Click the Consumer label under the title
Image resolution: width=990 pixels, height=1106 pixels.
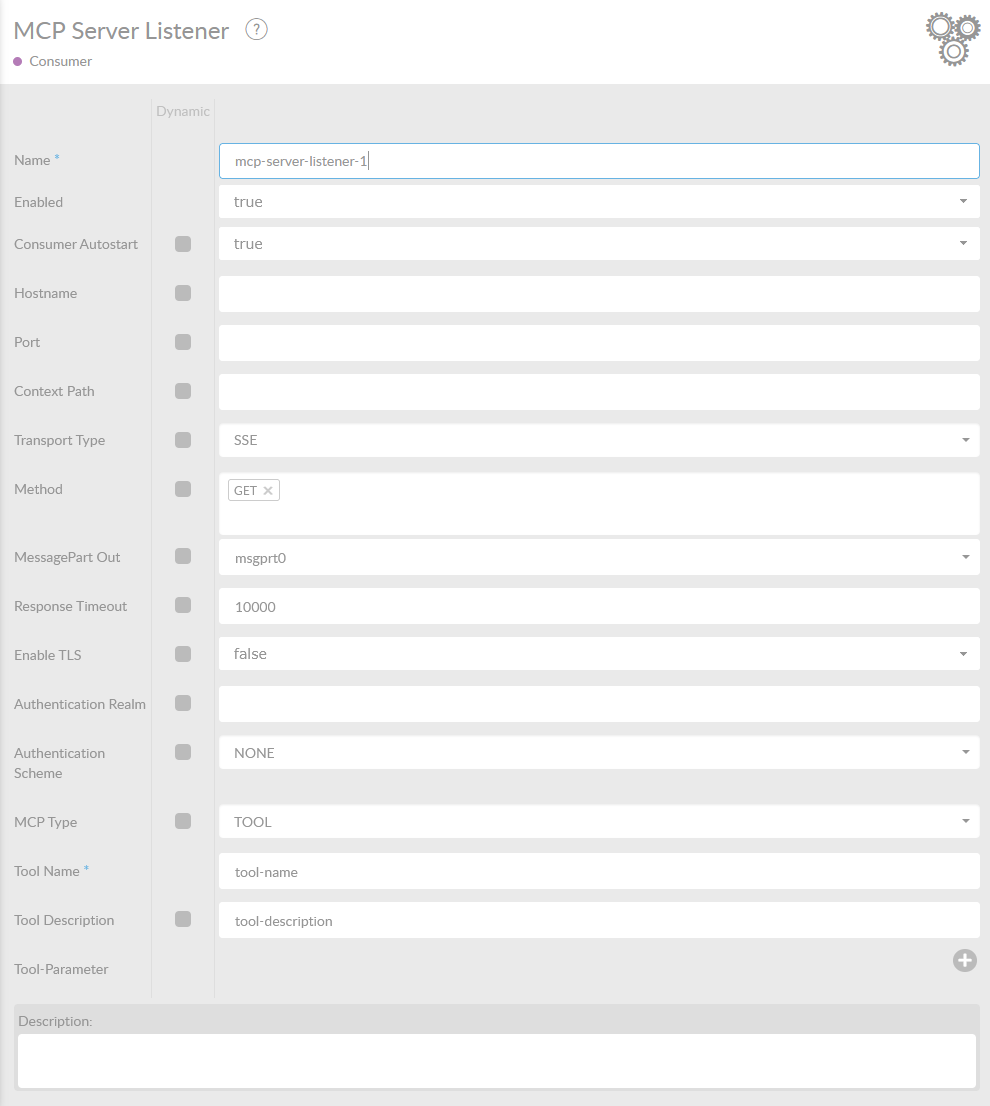coord(60,61)
